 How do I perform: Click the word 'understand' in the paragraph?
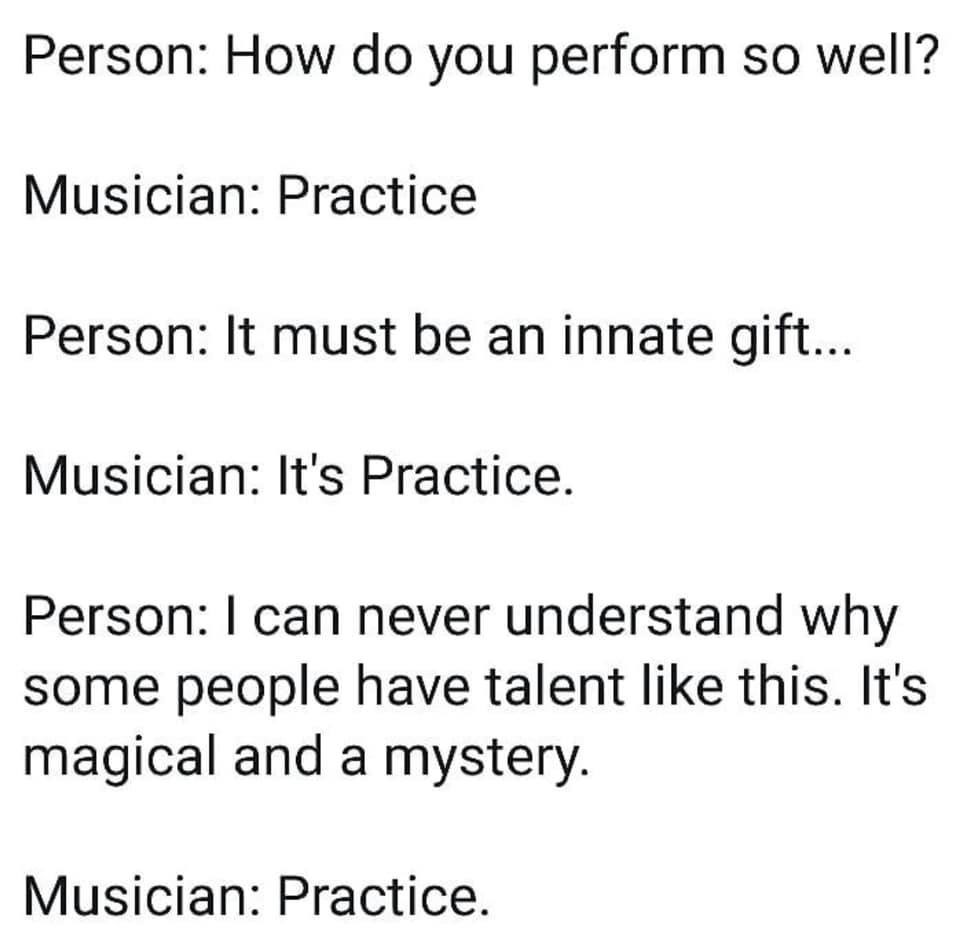point(644,616)
